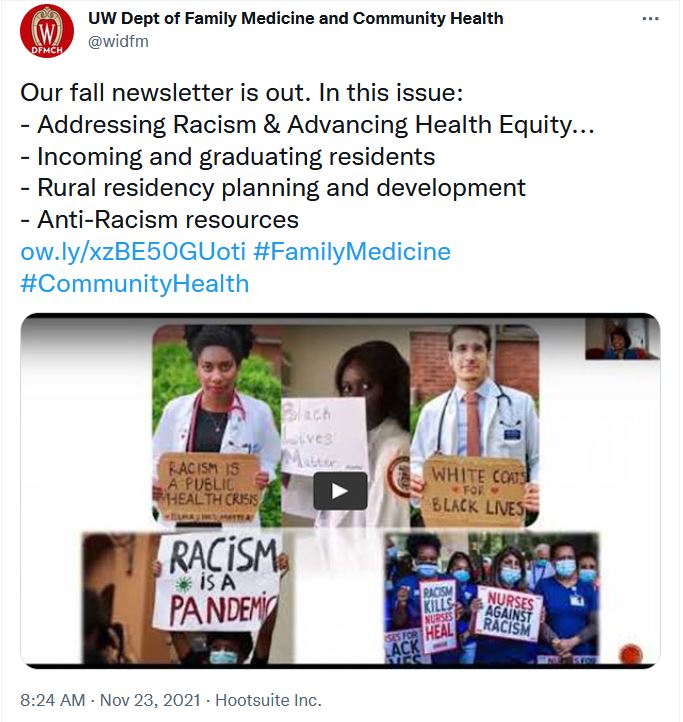683x722 pixels.
Task: Click the 'Anti-Racism resources' line of the tweet
Action: pyautogui.click(x=160, y=220)
